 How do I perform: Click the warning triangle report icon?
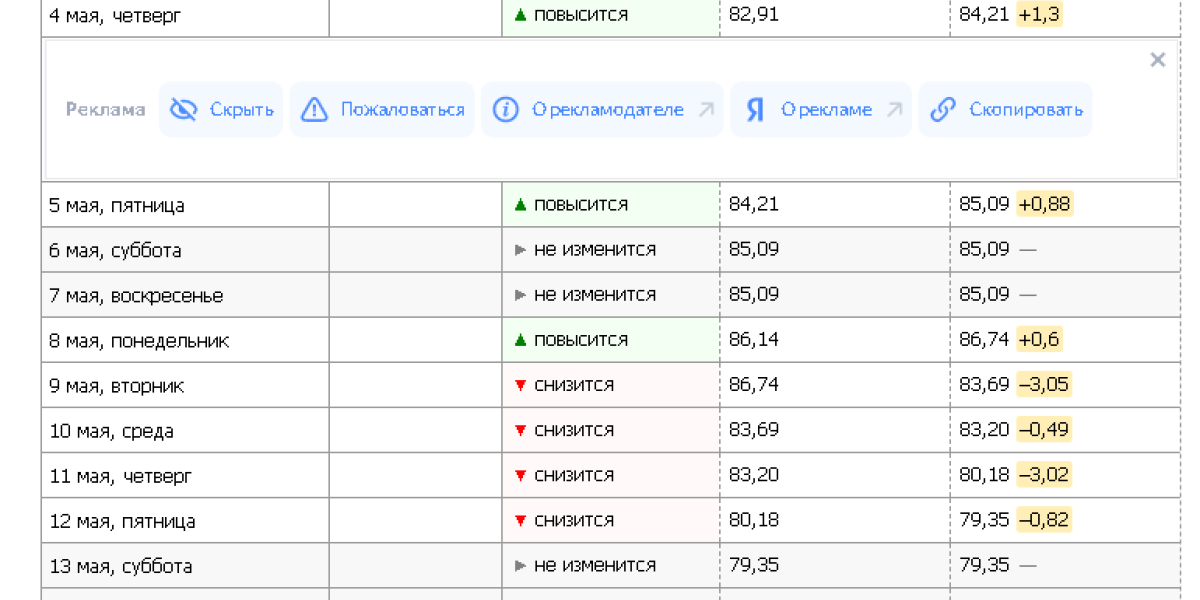click(x=315, y=110)
